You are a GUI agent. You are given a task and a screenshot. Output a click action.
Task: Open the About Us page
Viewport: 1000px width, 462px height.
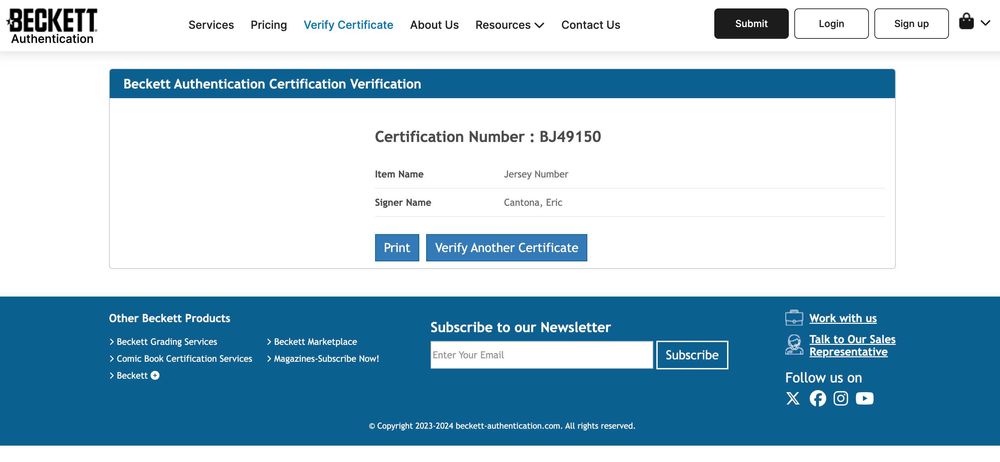coord(434,25)
